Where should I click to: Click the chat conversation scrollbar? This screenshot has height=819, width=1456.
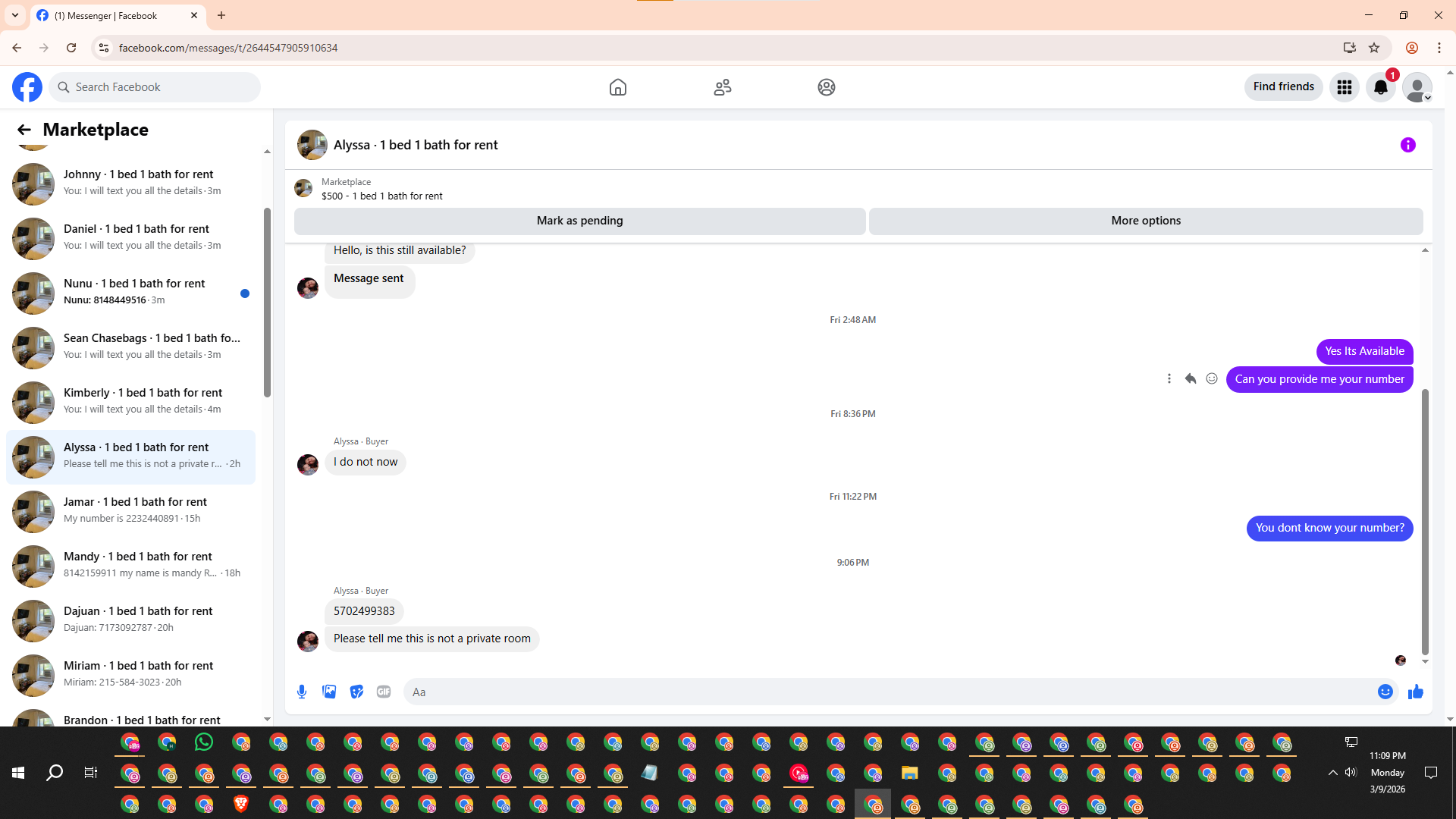1425,522
